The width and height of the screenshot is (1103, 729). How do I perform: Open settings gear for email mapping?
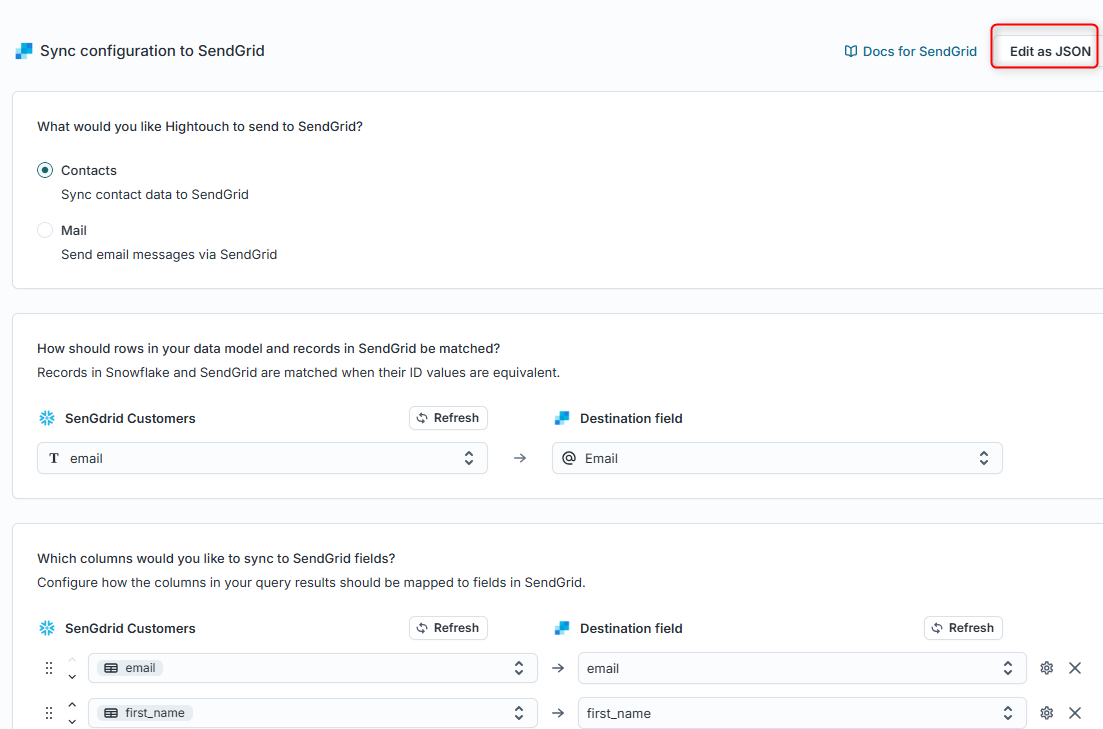[x=1047, y=668]
